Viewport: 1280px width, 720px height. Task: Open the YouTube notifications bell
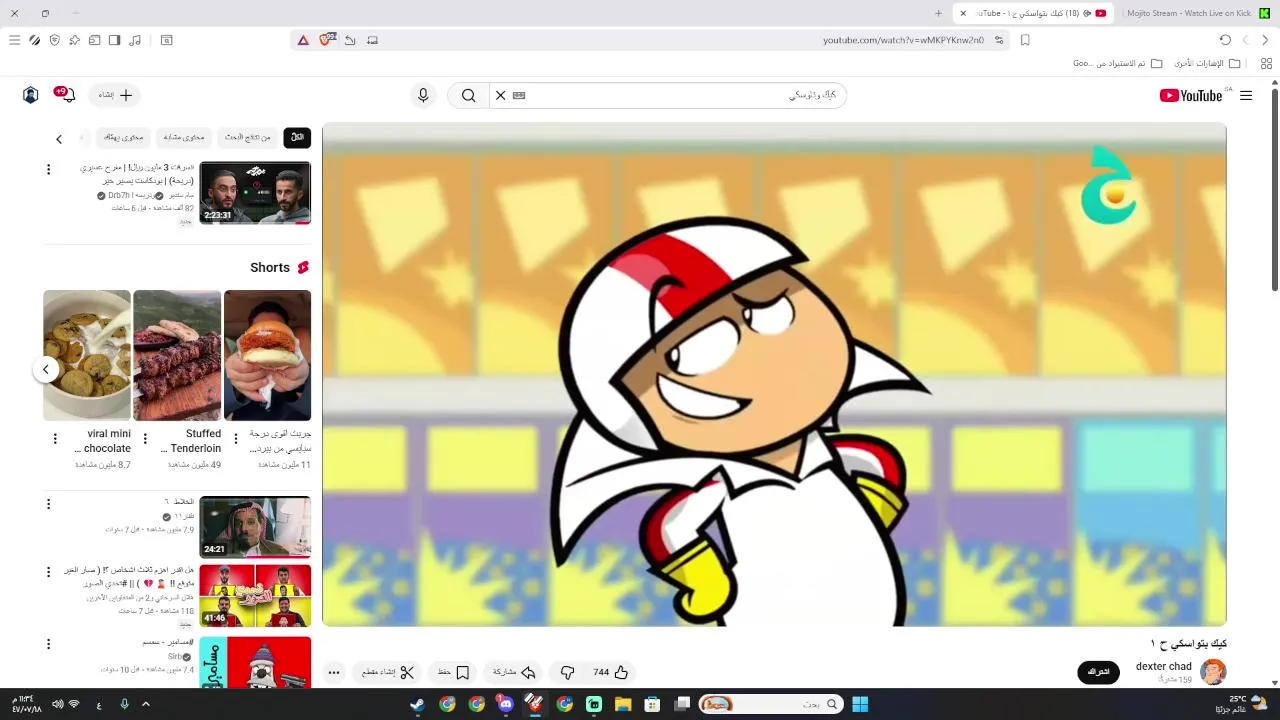(68, 95)
